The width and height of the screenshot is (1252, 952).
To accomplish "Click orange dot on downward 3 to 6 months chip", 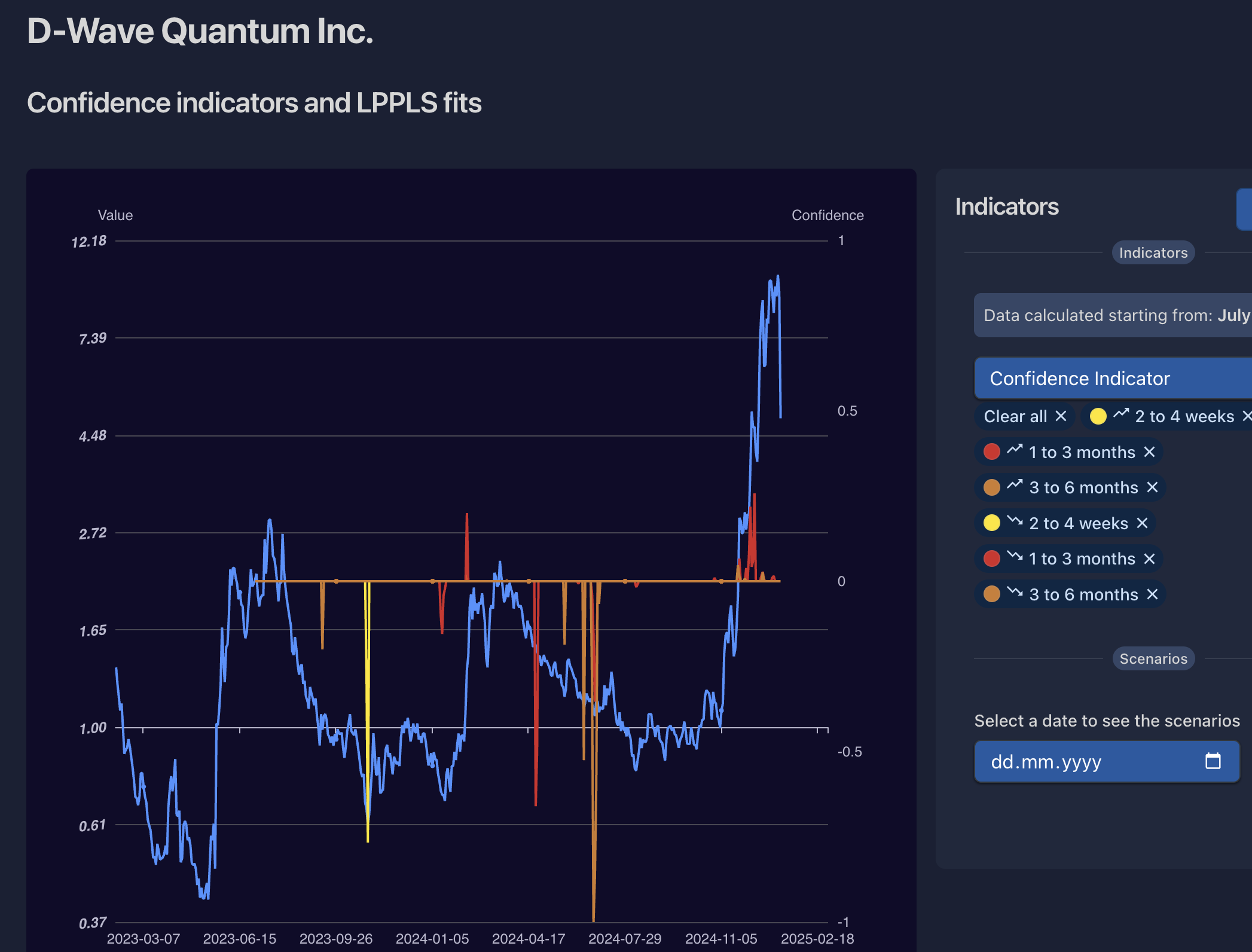I will click(992, 594).
